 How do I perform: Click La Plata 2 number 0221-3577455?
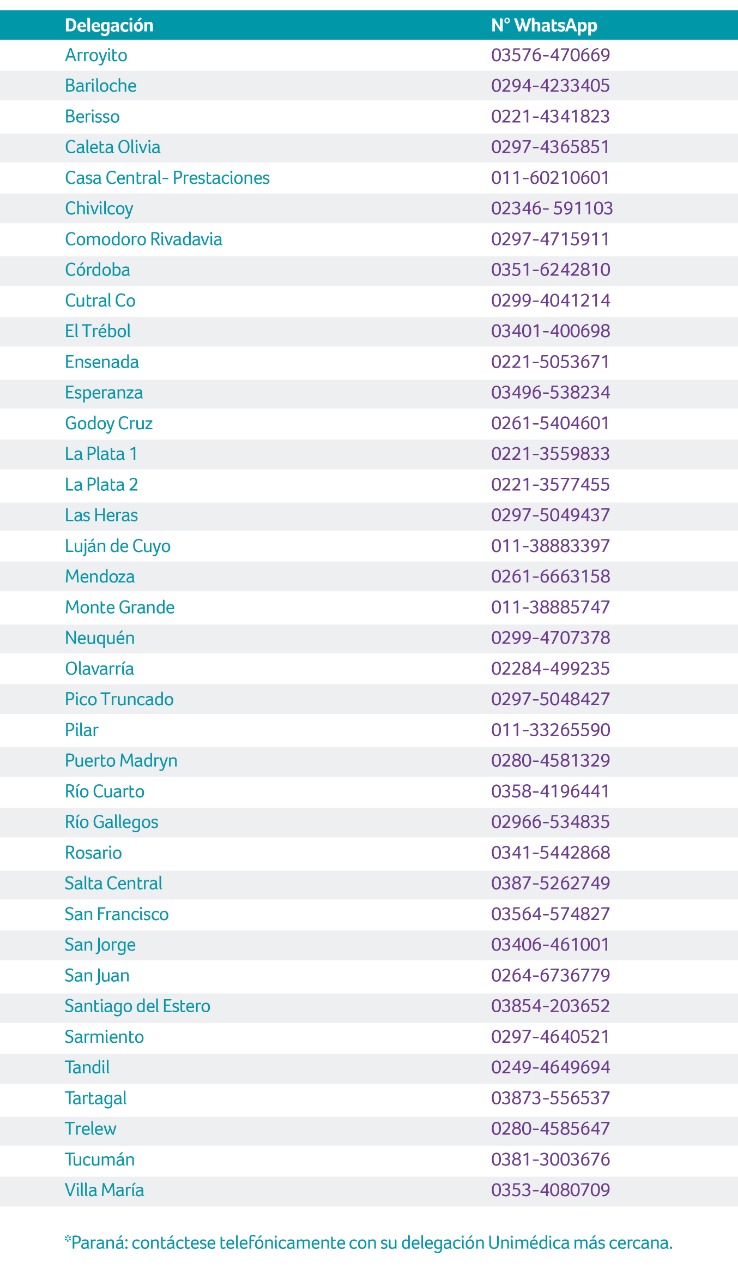[550, 485]
